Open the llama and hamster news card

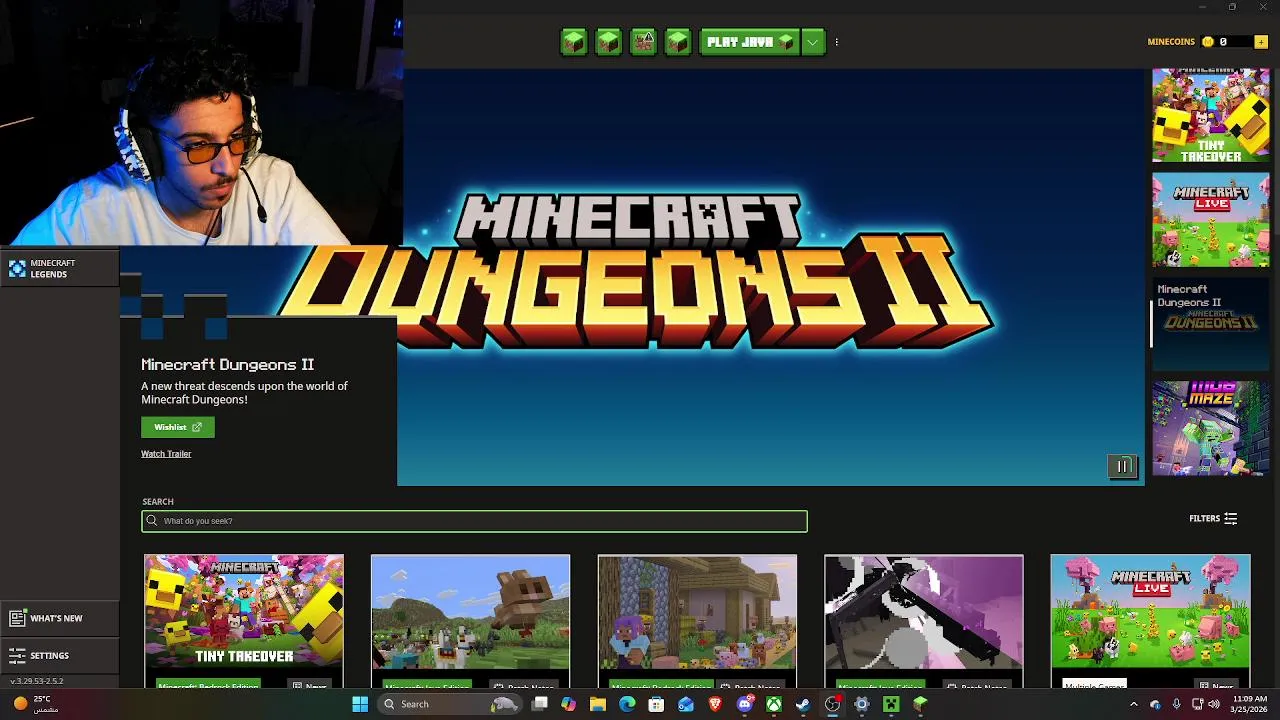coord(470,620)
